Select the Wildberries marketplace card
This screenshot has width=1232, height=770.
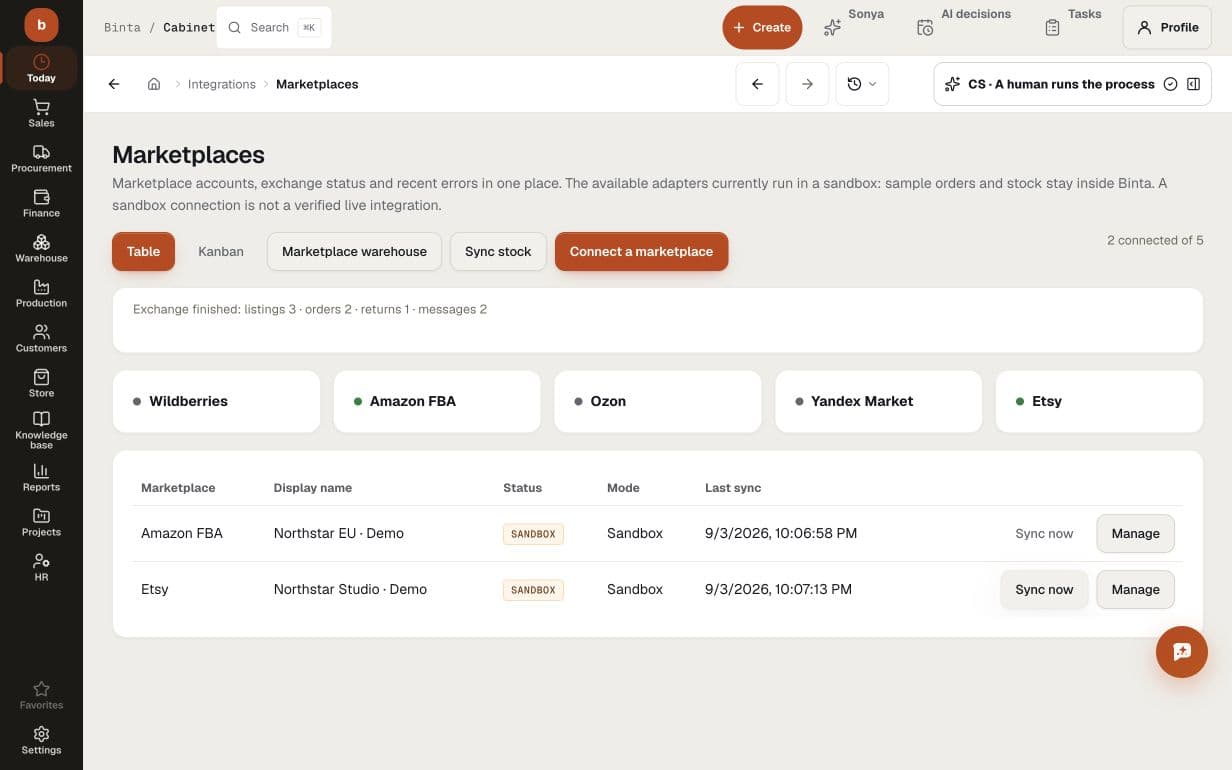click(x=216, y=401)
